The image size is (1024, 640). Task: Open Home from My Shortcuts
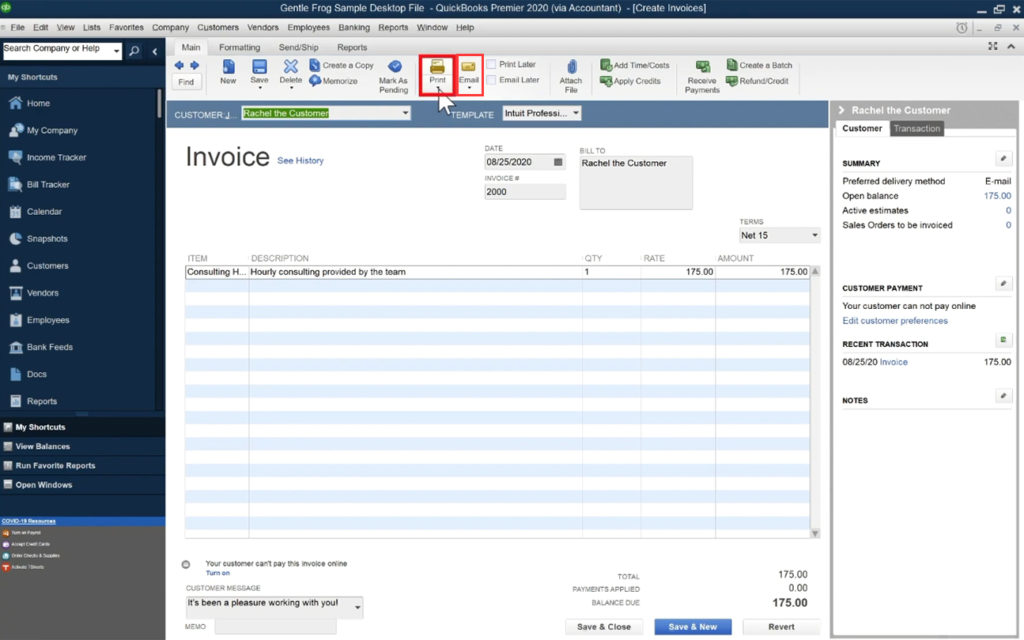[39, 103]
